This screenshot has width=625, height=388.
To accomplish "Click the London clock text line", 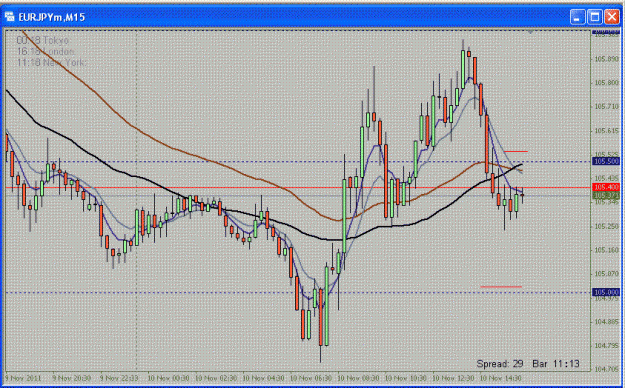I will click(46, 51).
